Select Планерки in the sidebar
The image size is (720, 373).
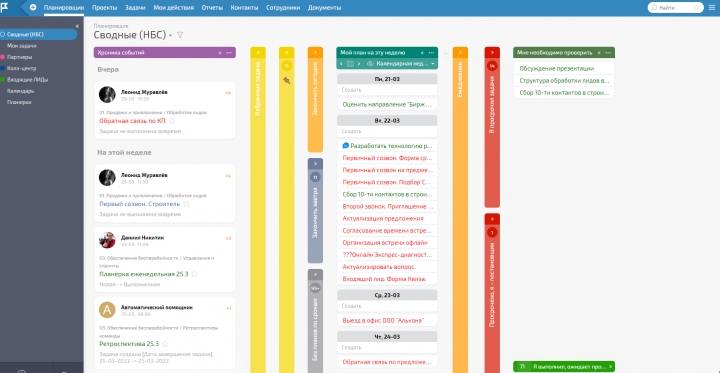[19, 102]
